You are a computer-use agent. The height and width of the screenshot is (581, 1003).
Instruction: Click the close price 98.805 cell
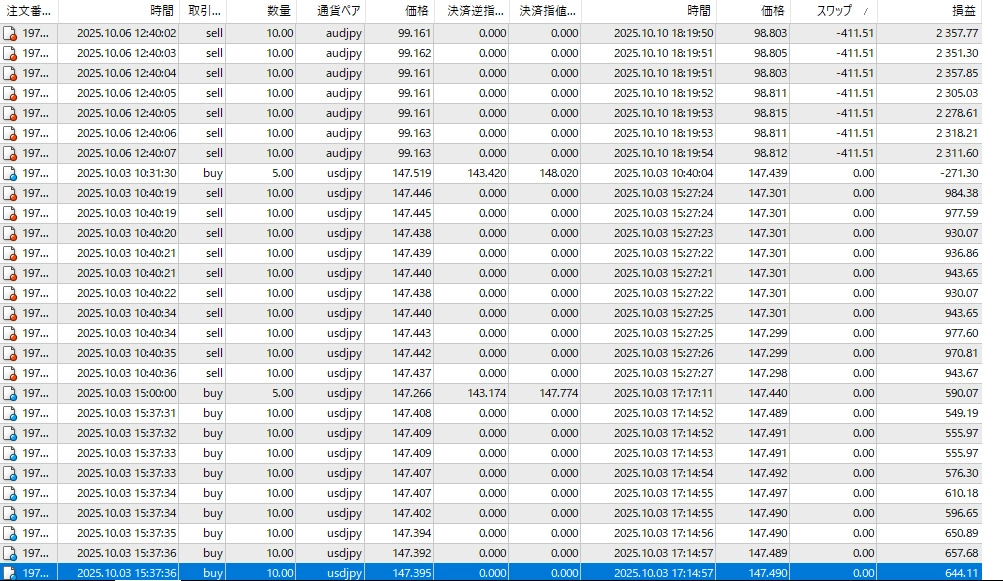(770, 53)
